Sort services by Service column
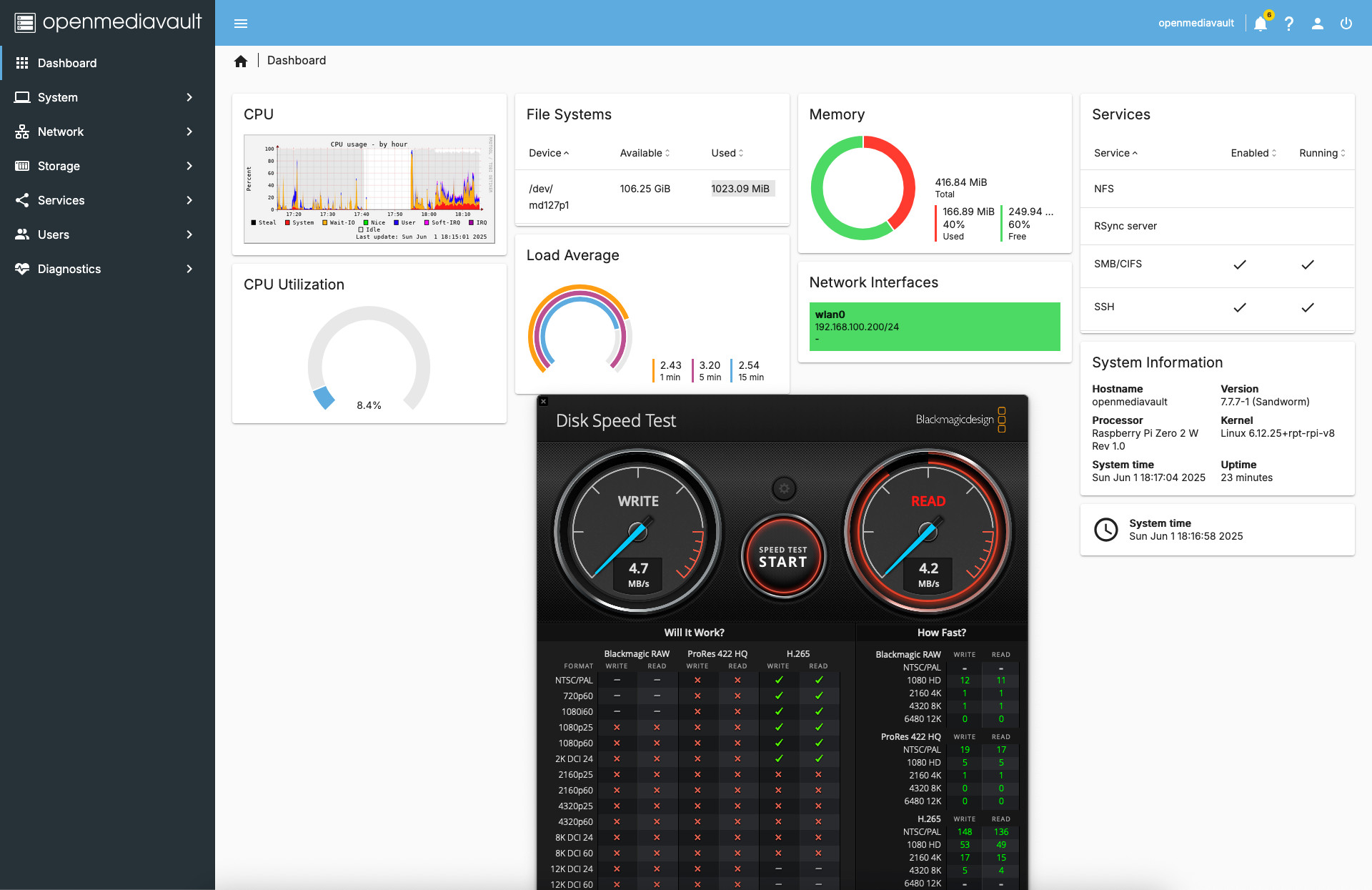1372x890 pixels. 1115,153
